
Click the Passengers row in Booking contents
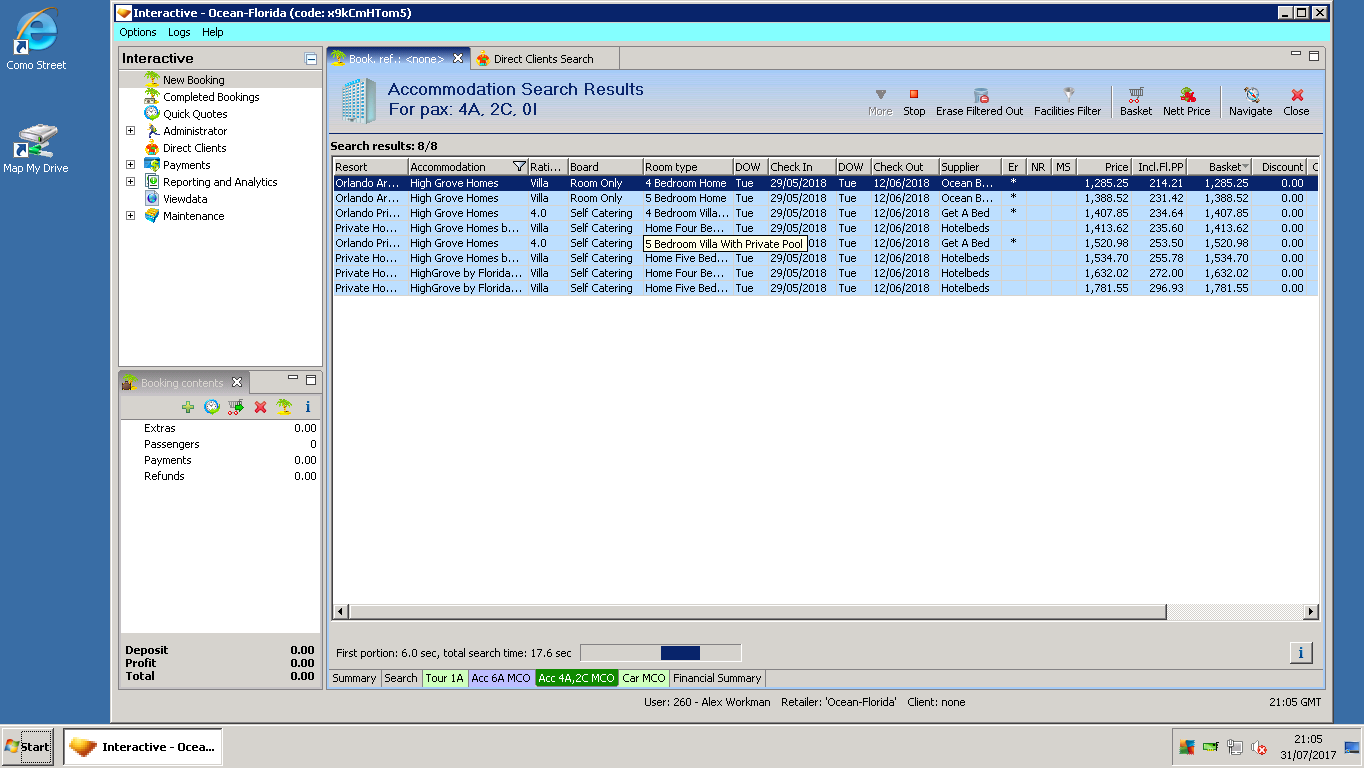pos(220,444)
